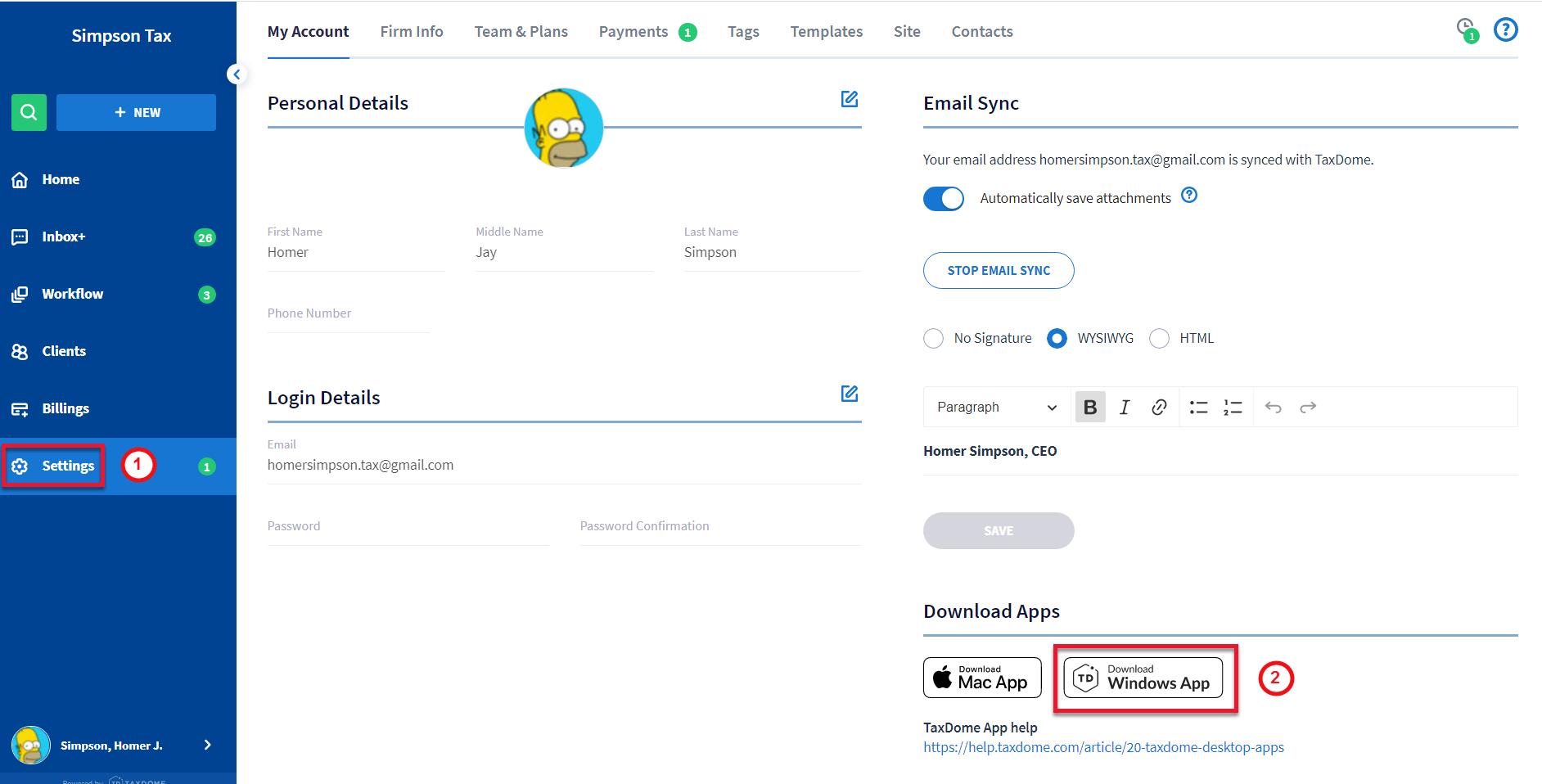Click the STOP EMAIL SYNC button
The height and width of the screenshot is (784, 1542).
pos(998,270)
